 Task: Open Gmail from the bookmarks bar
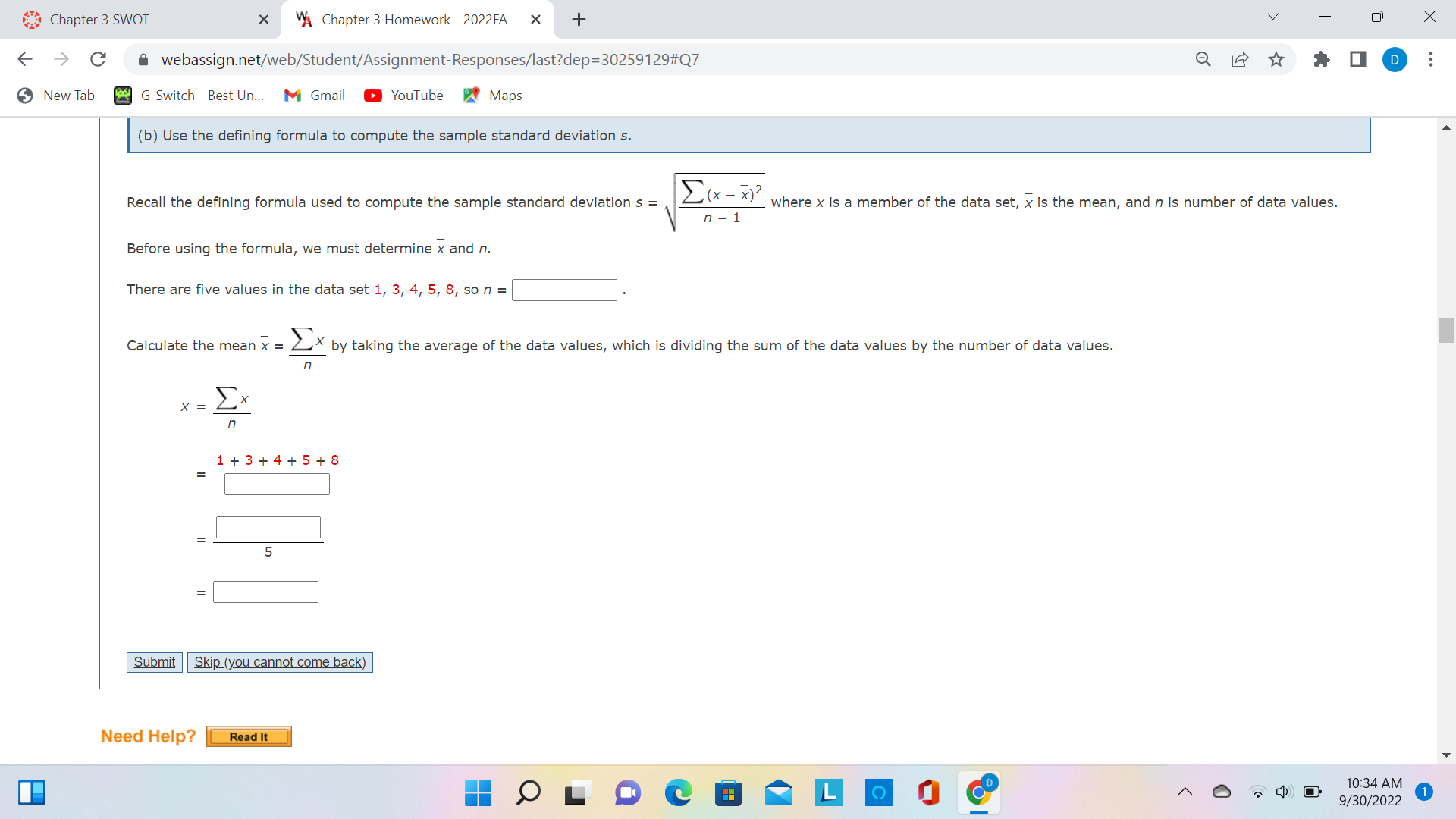(314, 96)
